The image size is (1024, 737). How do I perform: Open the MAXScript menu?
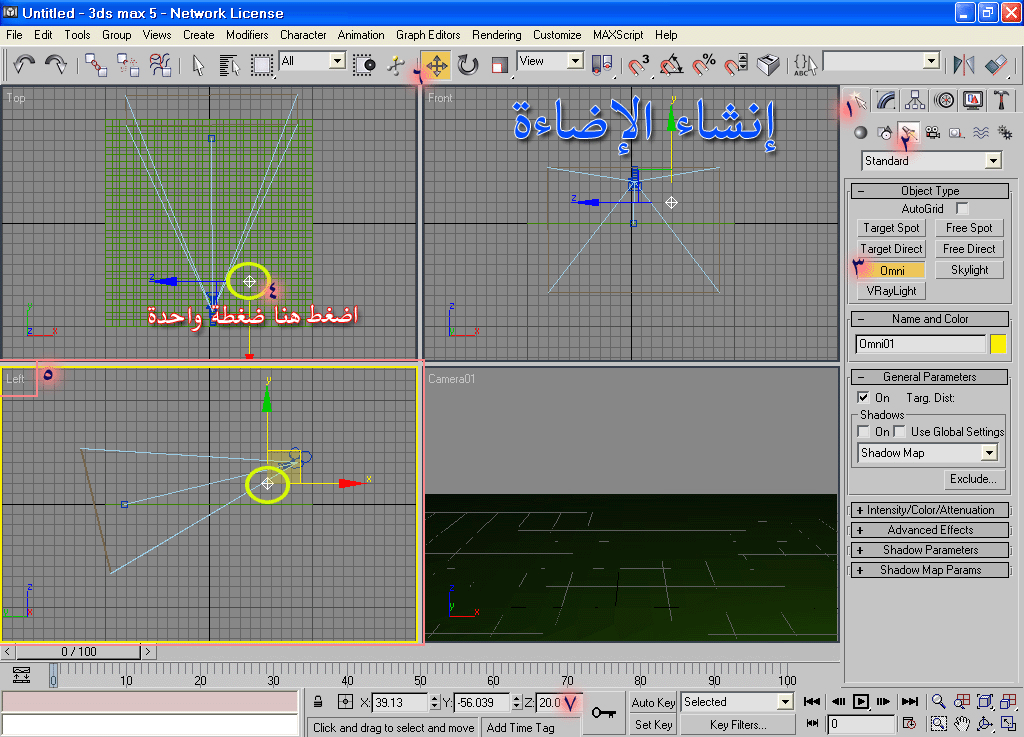[x=618, y=35]
